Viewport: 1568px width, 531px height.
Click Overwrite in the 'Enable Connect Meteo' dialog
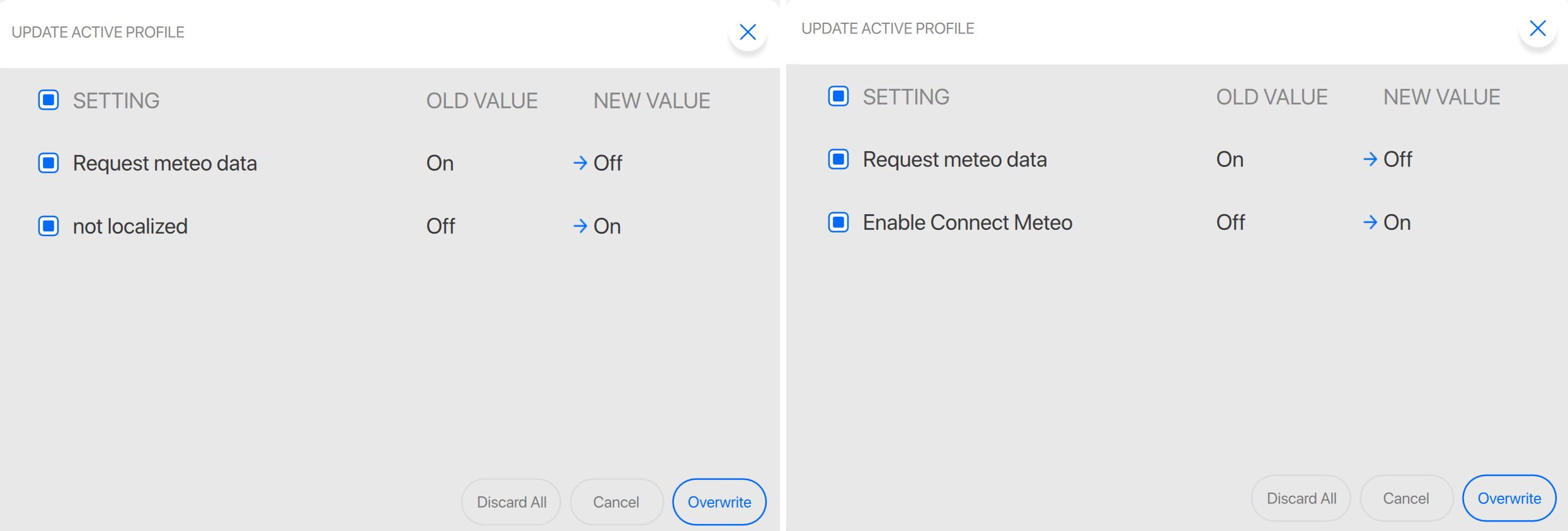point(1509,498)
